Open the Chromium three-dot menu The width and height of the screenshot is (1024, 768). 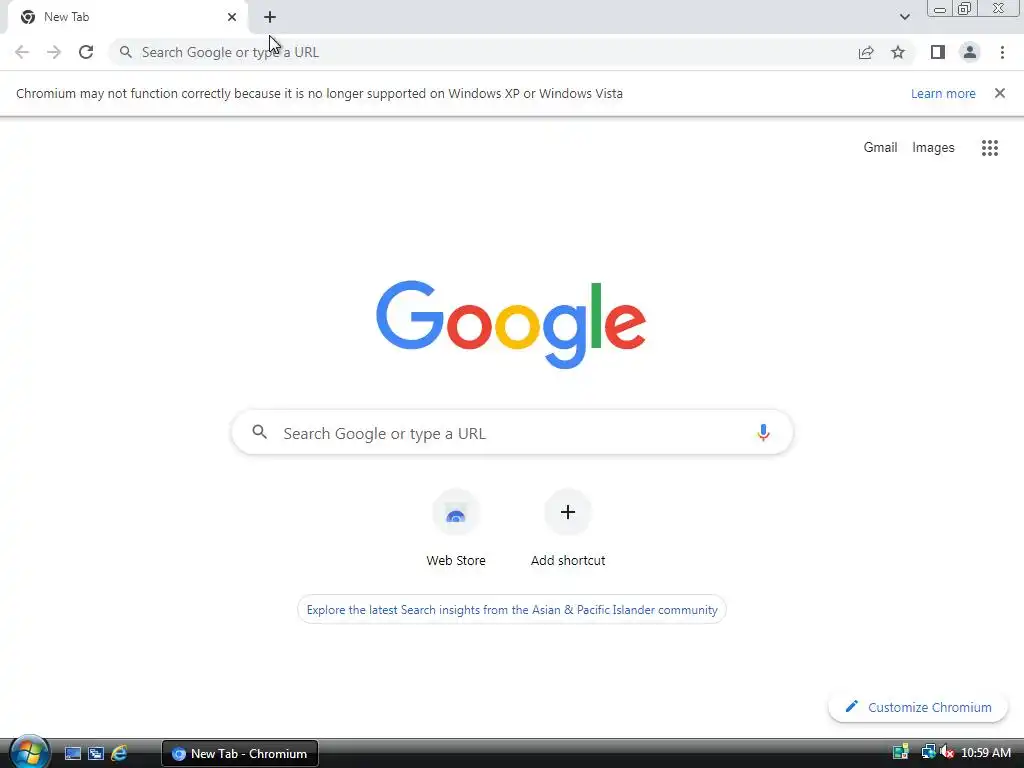(1002, 52)
